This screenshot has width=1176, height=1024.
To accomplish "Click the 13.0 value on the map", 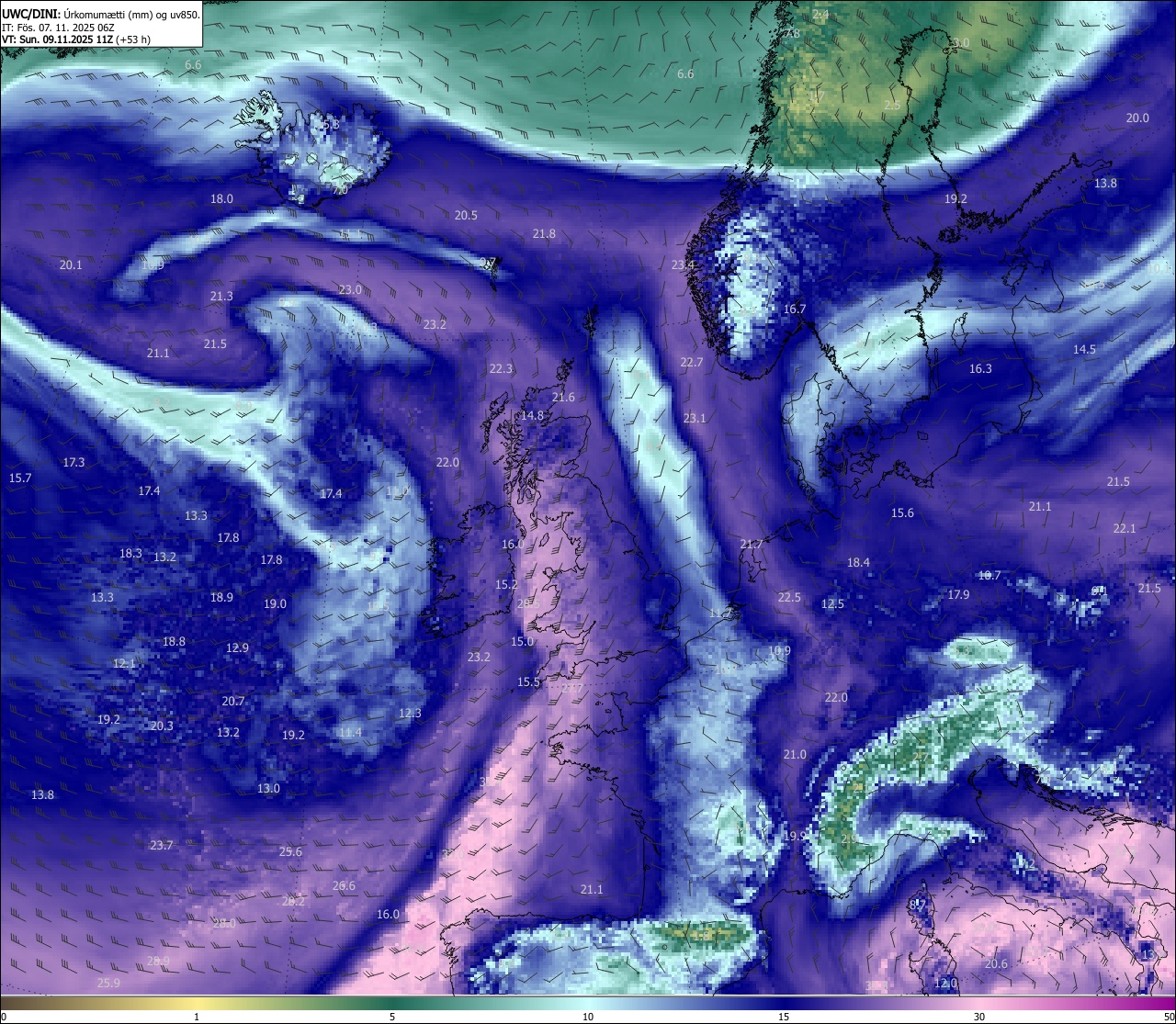I will click(x=268, y=788).
